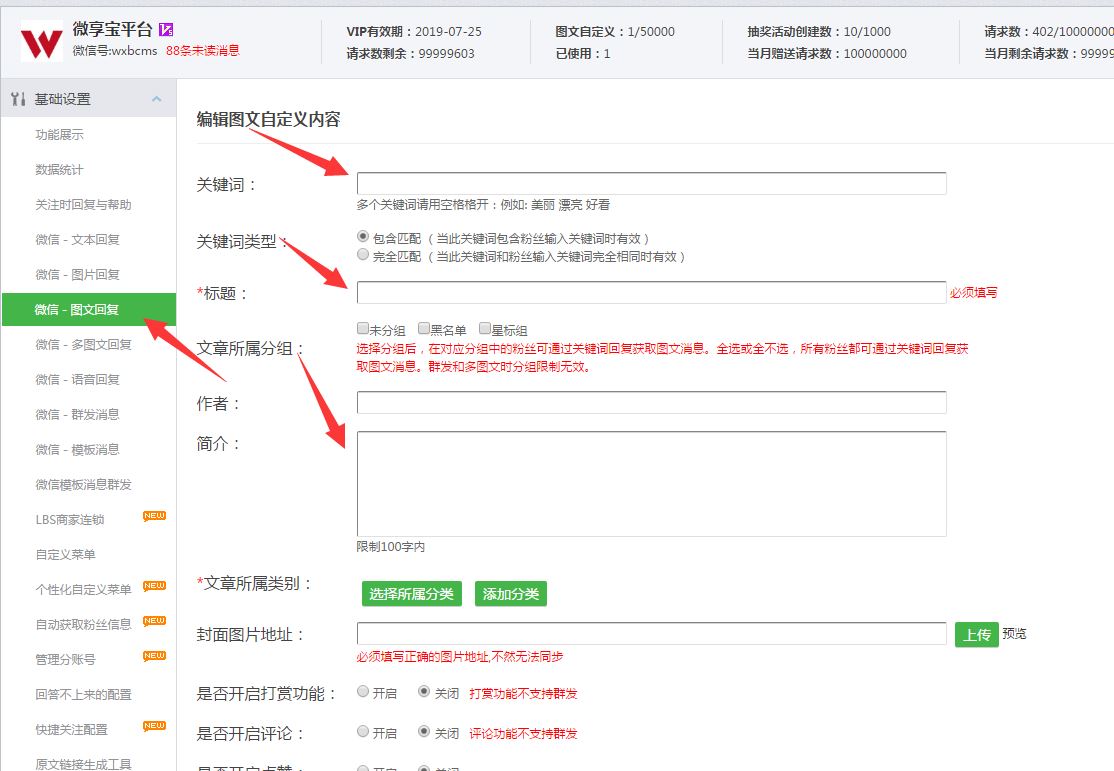Click VIP有效期：2019-07-25 text
Viewport: 1114px width, 771px height.
point(414,31)
